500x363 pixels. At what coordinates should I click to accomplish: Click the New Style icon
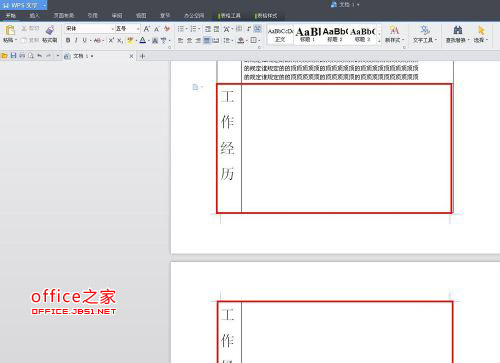[x=394, y=30]
